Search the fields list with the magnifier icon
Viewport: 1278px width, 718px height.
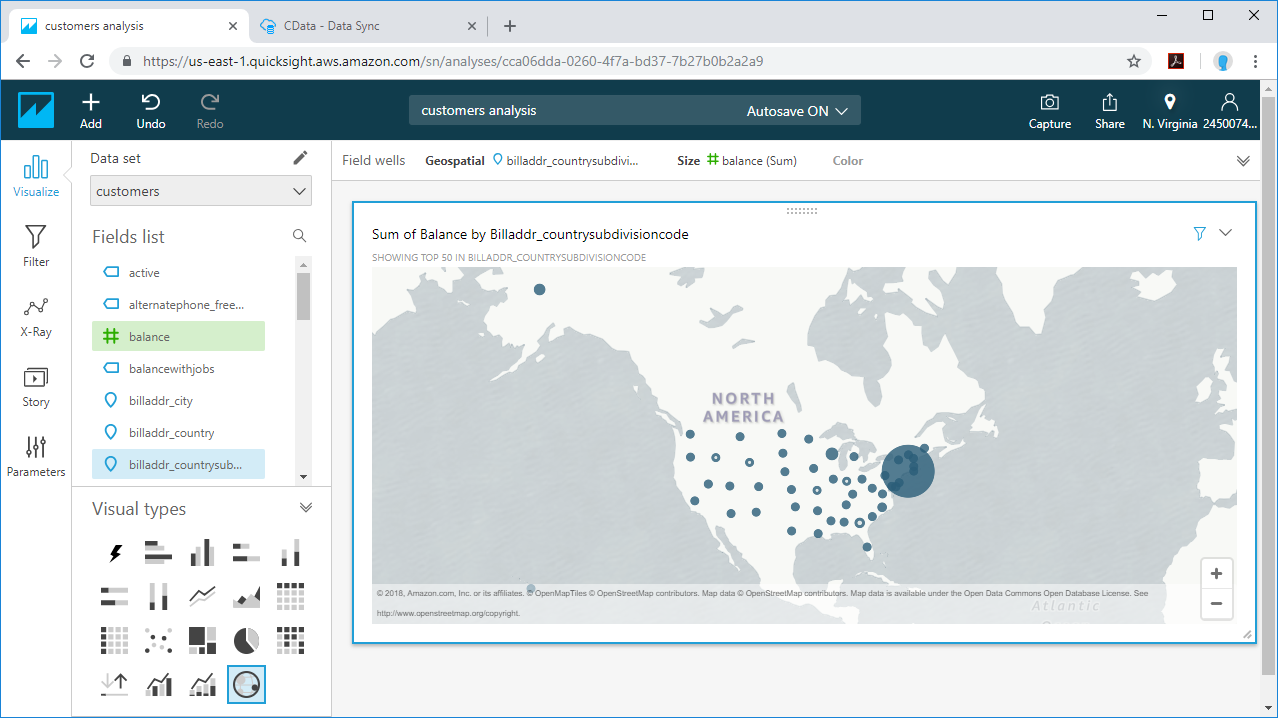pyautogui.click(x=299, y=236)
